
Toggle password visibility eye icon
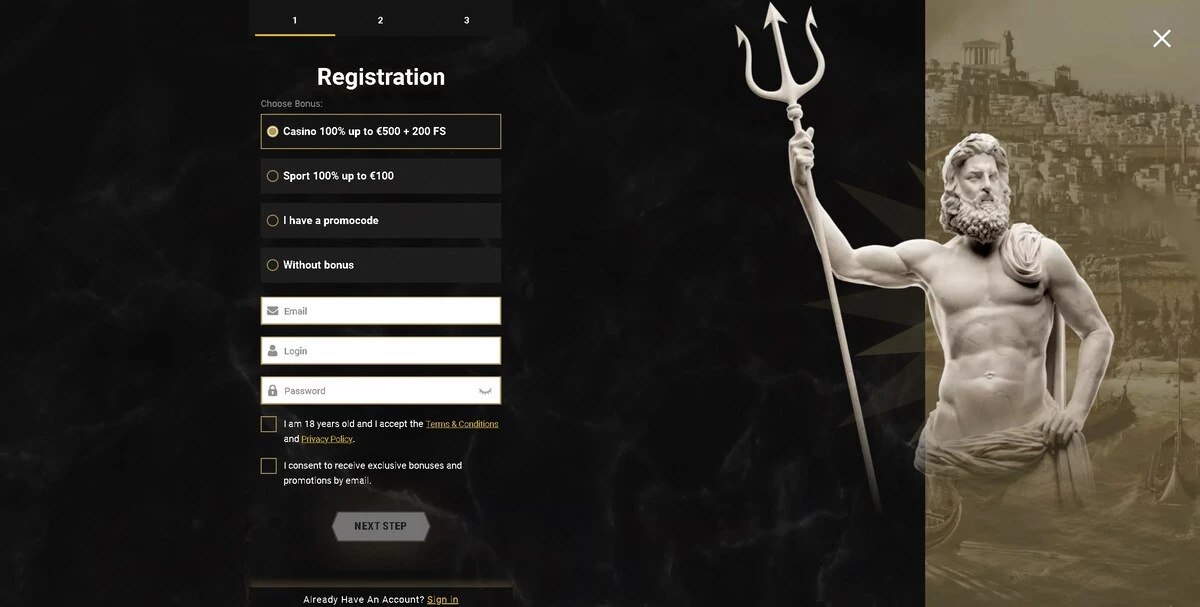coord(485,391)
